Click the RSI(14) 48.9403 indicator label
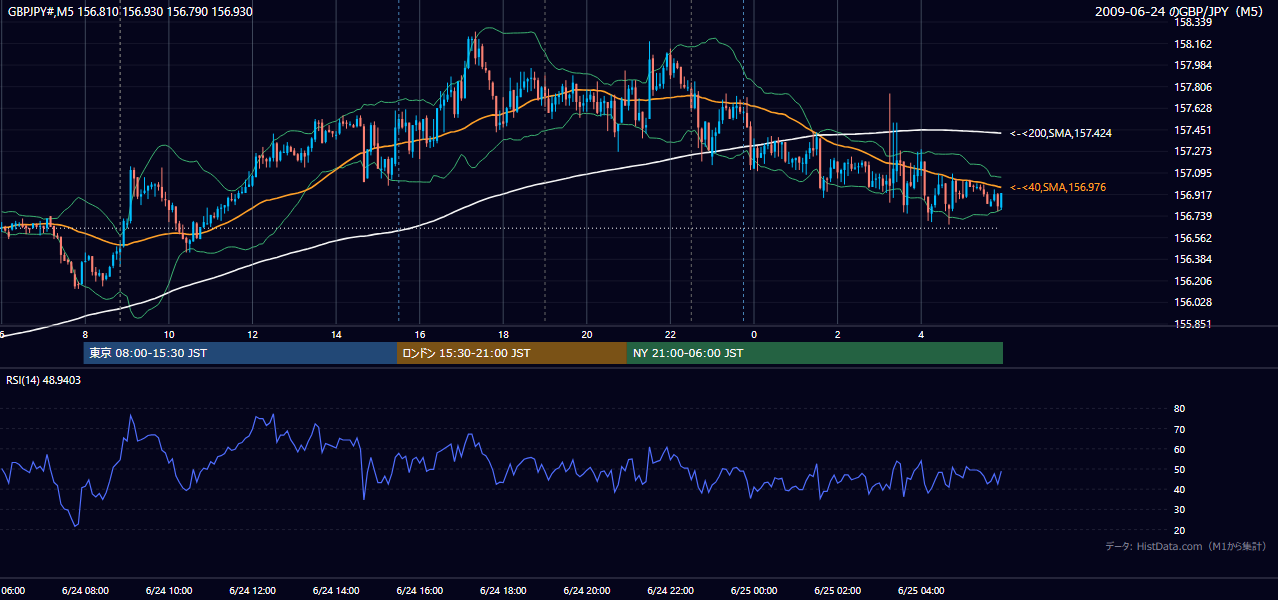 [44, 380]
